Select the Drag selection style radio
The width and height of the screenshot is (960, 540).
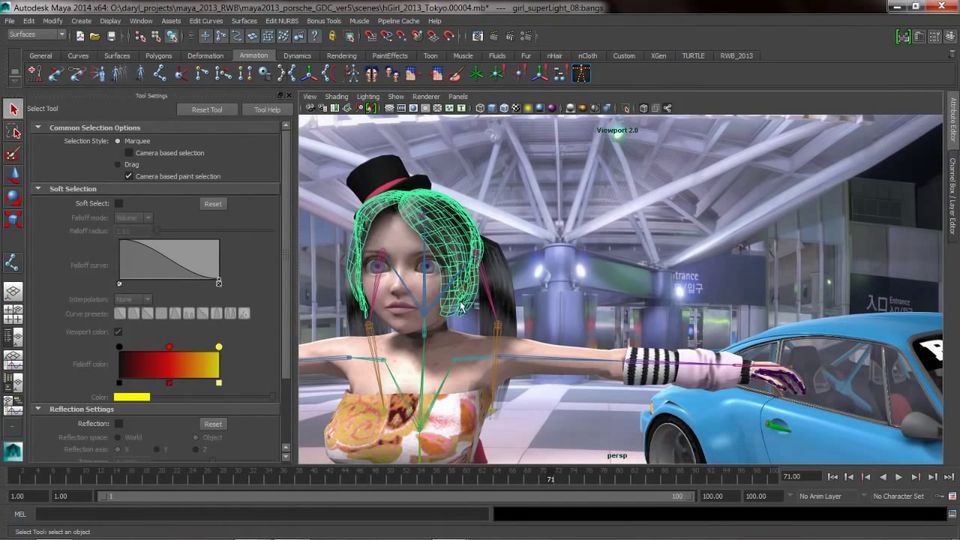click(118, 165)
